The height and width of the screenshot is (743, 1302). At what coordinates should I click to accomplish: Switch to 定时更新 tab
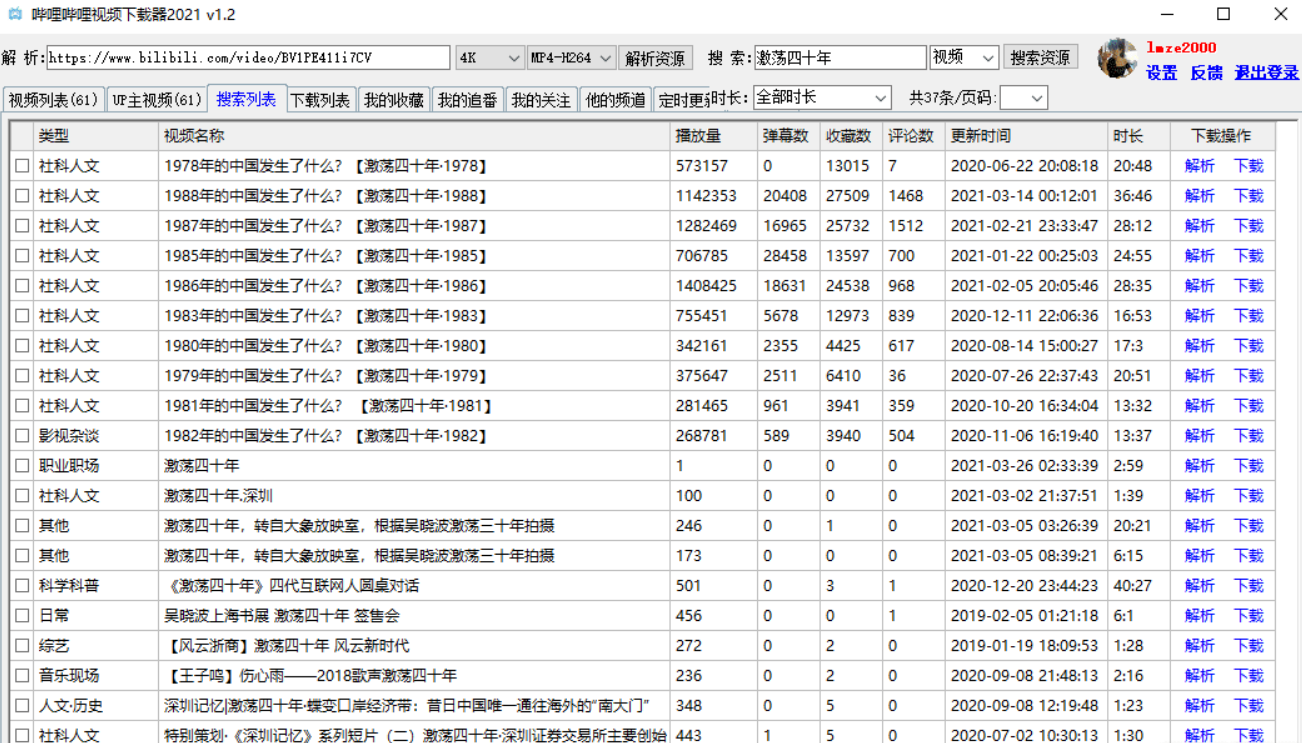682,100
